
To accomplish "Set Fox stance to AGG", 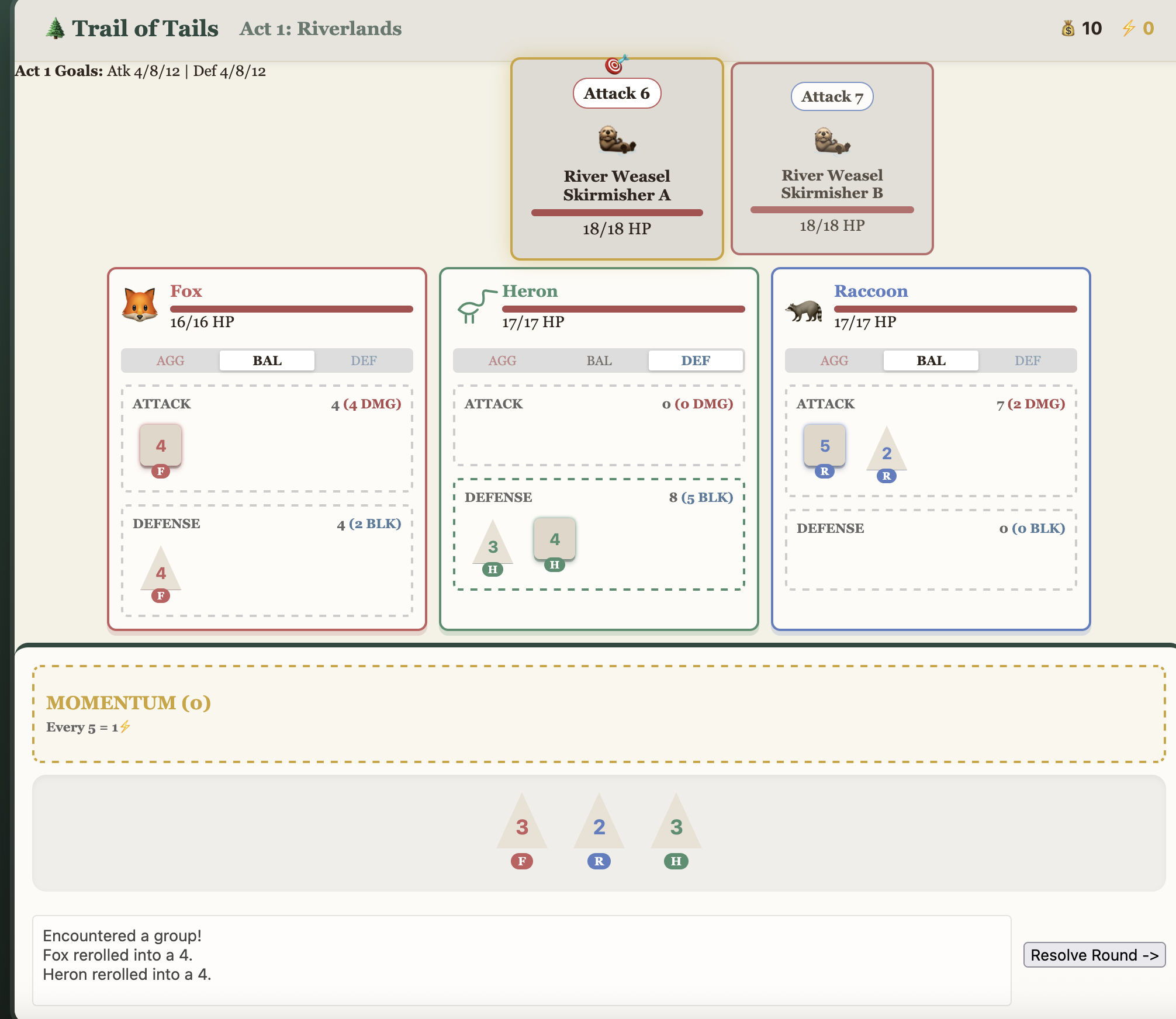I will [170, 361].
